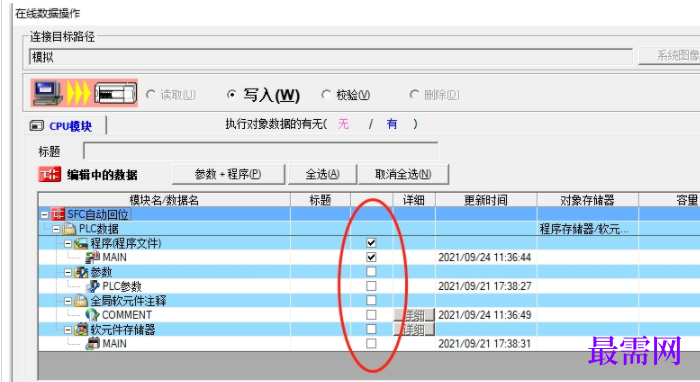Click the 对象存储器 column header
Image resolution: width=700 pixels, height=382 pixels.
[588, 200]
